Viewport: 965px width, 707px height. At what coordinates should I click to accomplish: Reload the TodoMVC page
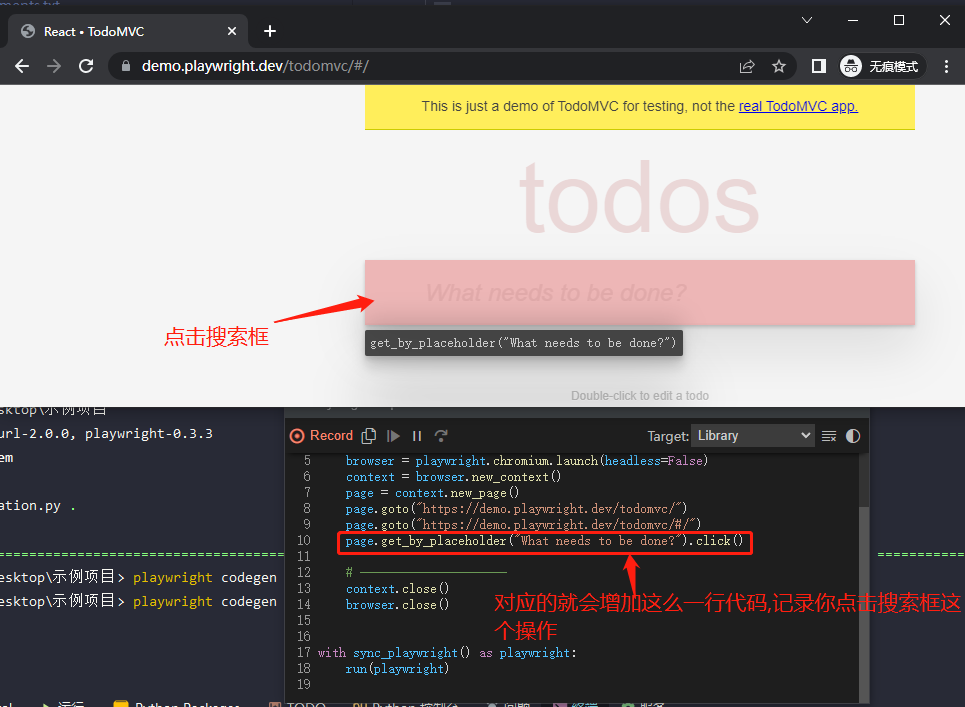86,66
